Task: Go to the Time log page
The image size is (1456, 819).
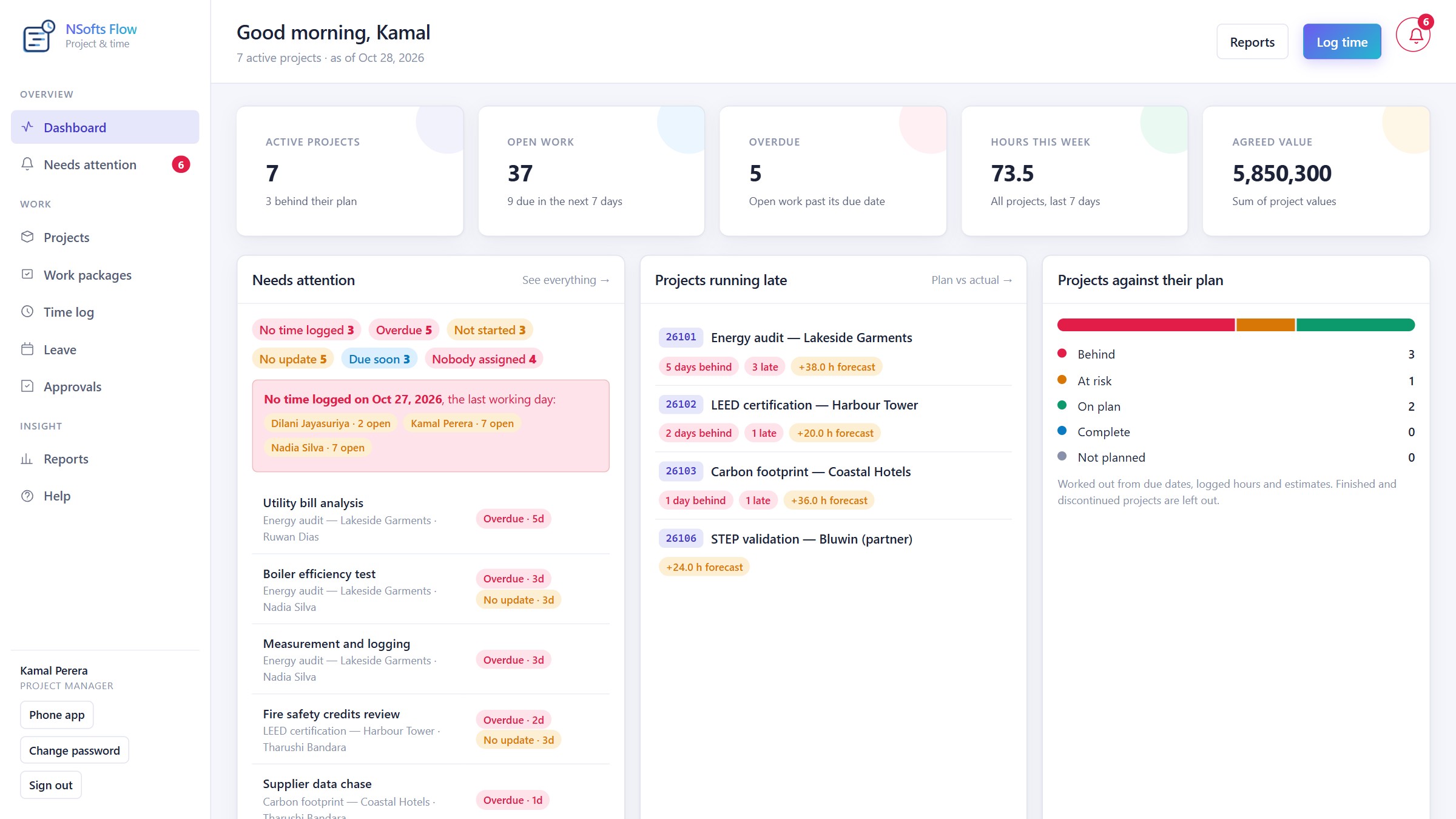Action: 105,312
